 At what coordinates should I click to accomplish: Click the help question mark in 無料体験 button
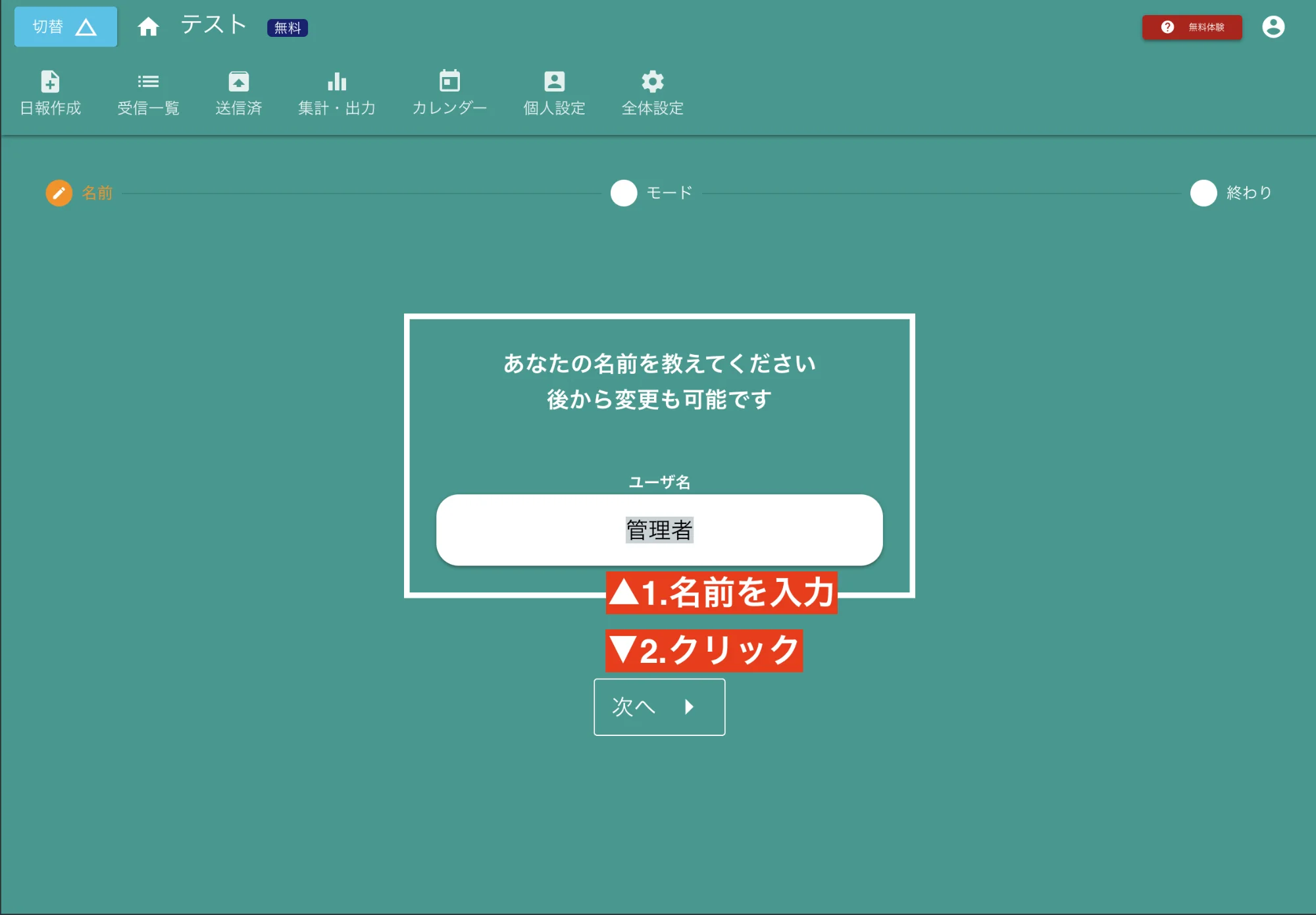[1168, 26]
